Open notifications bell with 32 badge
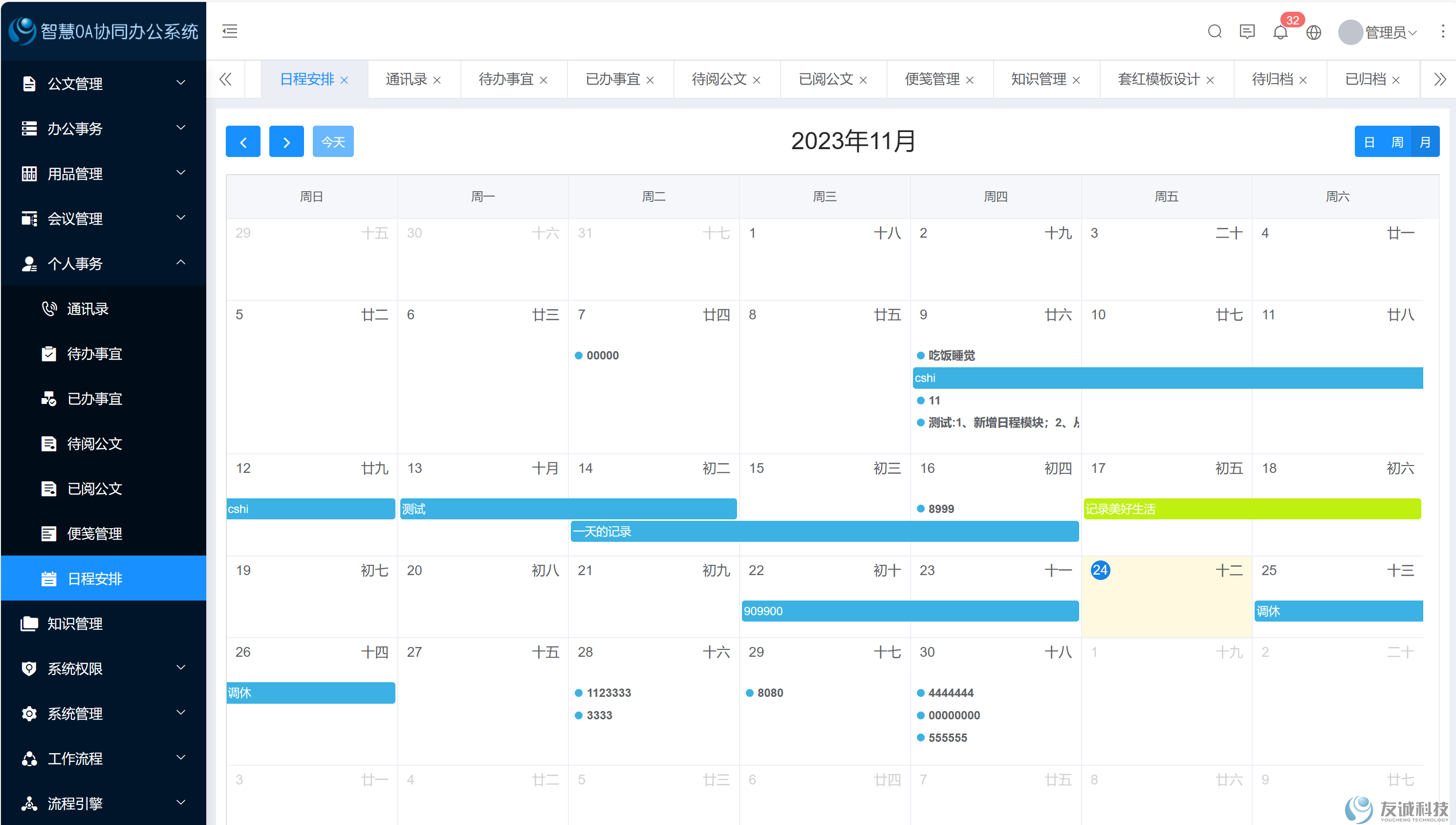Image resolution: width=1456 pixels, height=825 pixels. pyautogui.click(x=1281, y=32)
